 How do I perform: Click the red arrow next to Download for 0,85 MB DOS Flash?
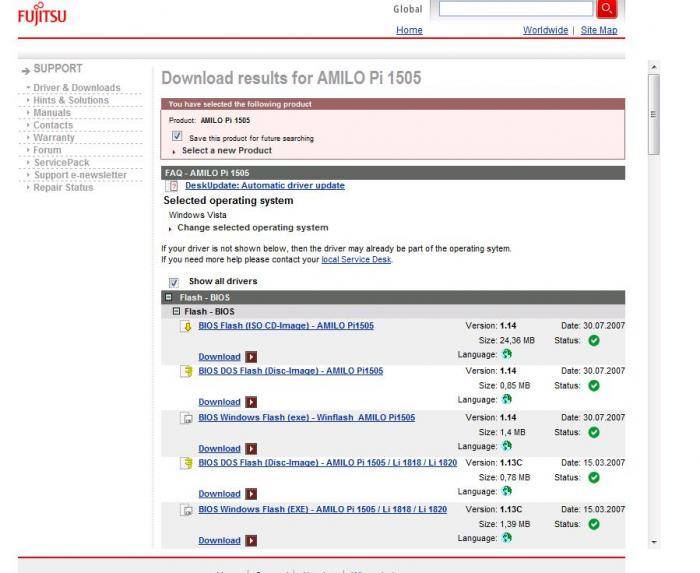click(251, 402)
